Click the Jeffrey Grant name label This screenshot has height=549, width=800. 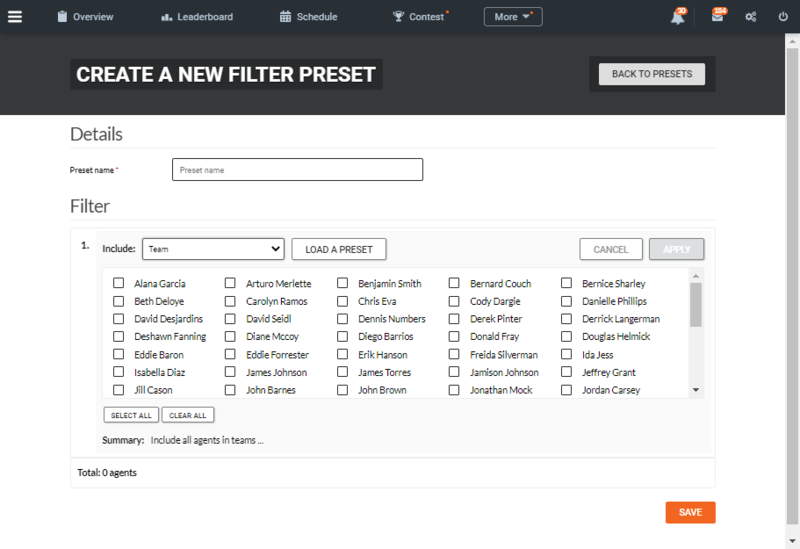[609, 372]
